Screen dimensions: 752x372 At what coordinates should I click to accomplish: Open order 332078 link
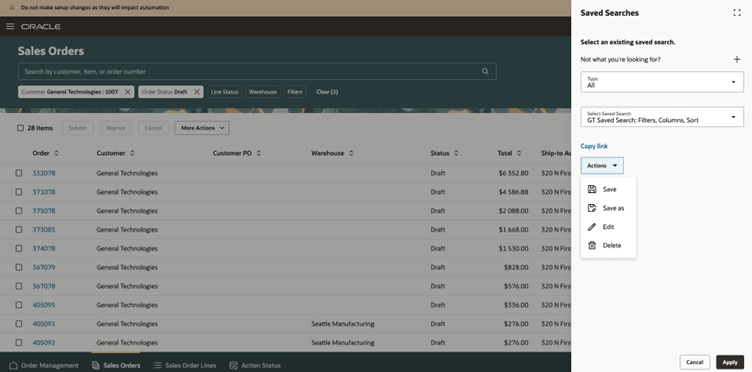point(44,173)
